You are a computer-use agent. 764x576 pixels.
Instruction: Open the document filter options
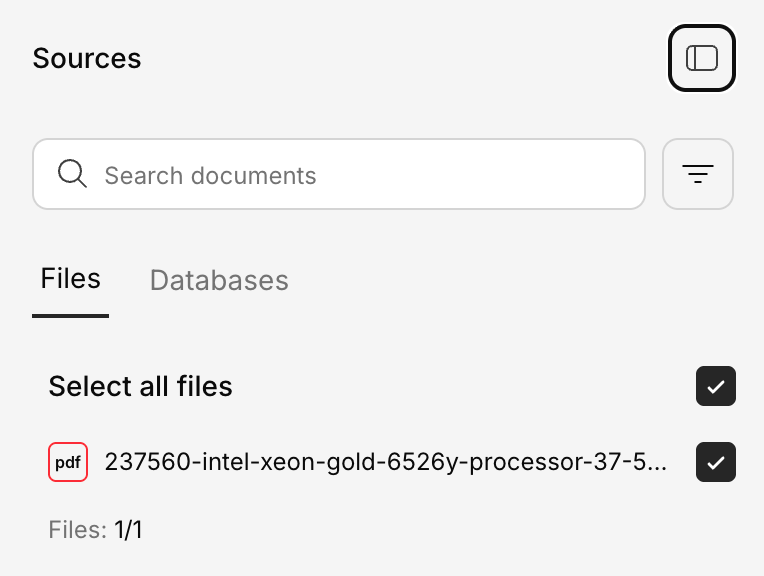[x=697, y=174]
